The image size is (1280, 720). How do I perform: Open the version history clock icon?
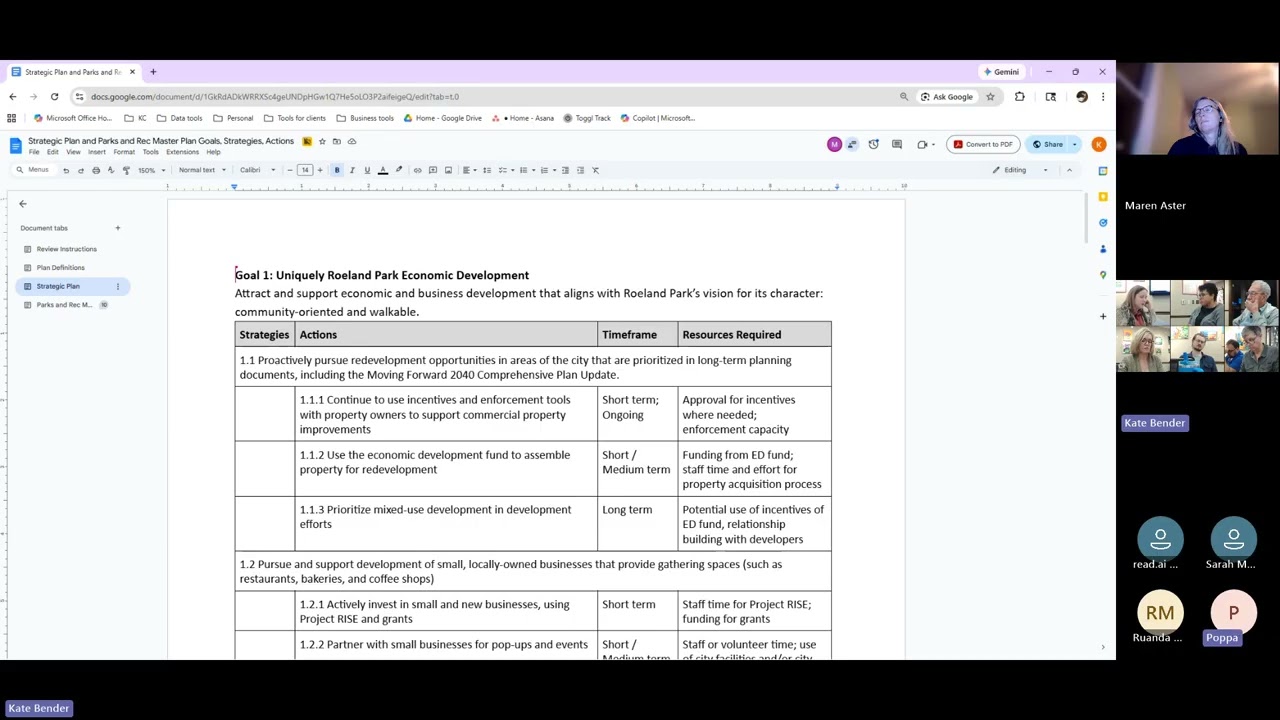[874, 144]
